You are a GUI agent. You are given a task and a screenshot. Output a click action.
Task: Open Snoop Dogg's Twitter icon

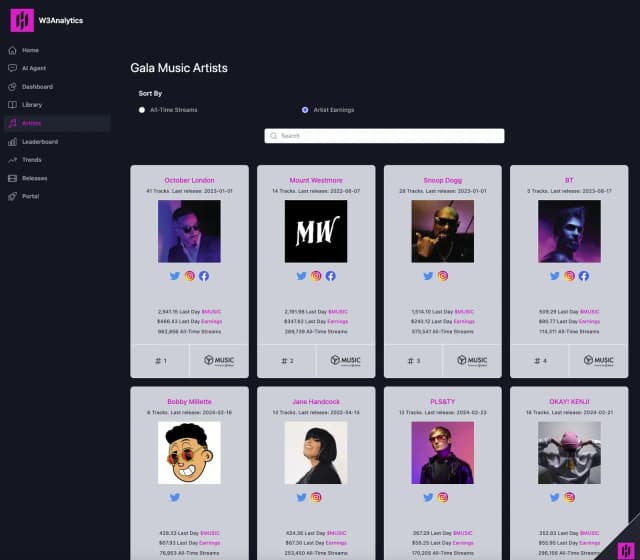[x=428, y=276]
